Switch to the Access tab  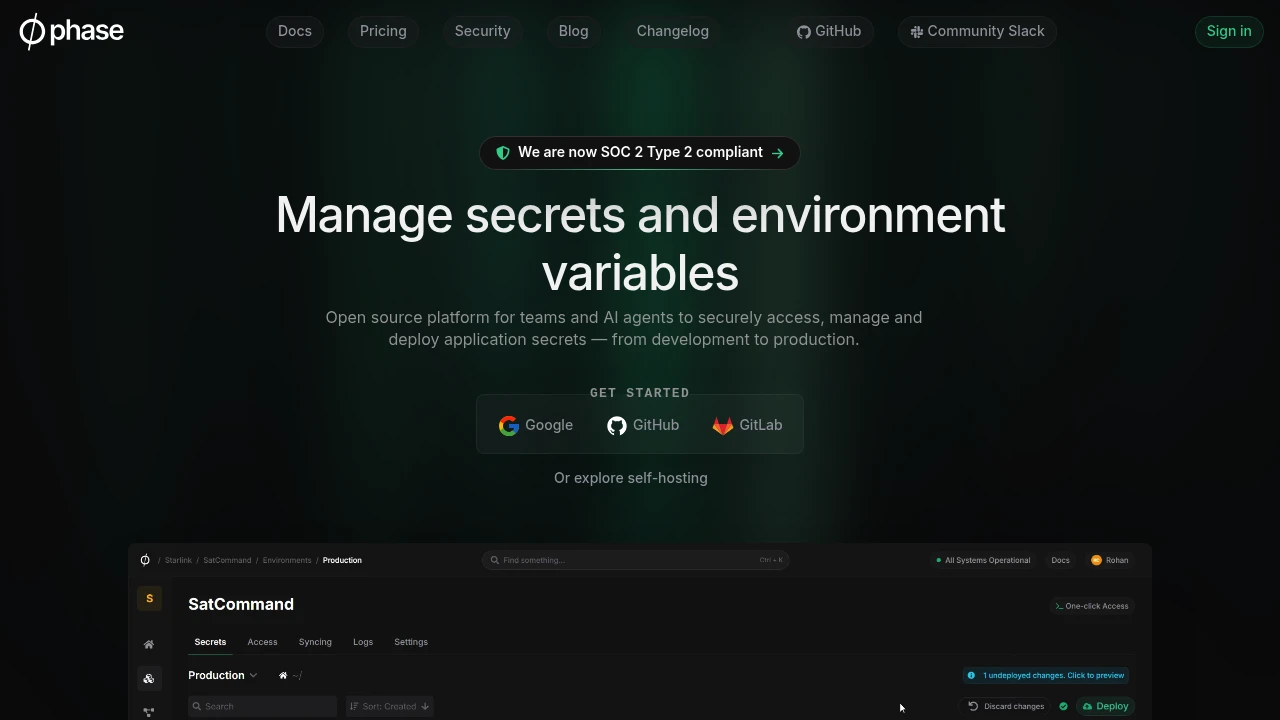pos(262,642)
